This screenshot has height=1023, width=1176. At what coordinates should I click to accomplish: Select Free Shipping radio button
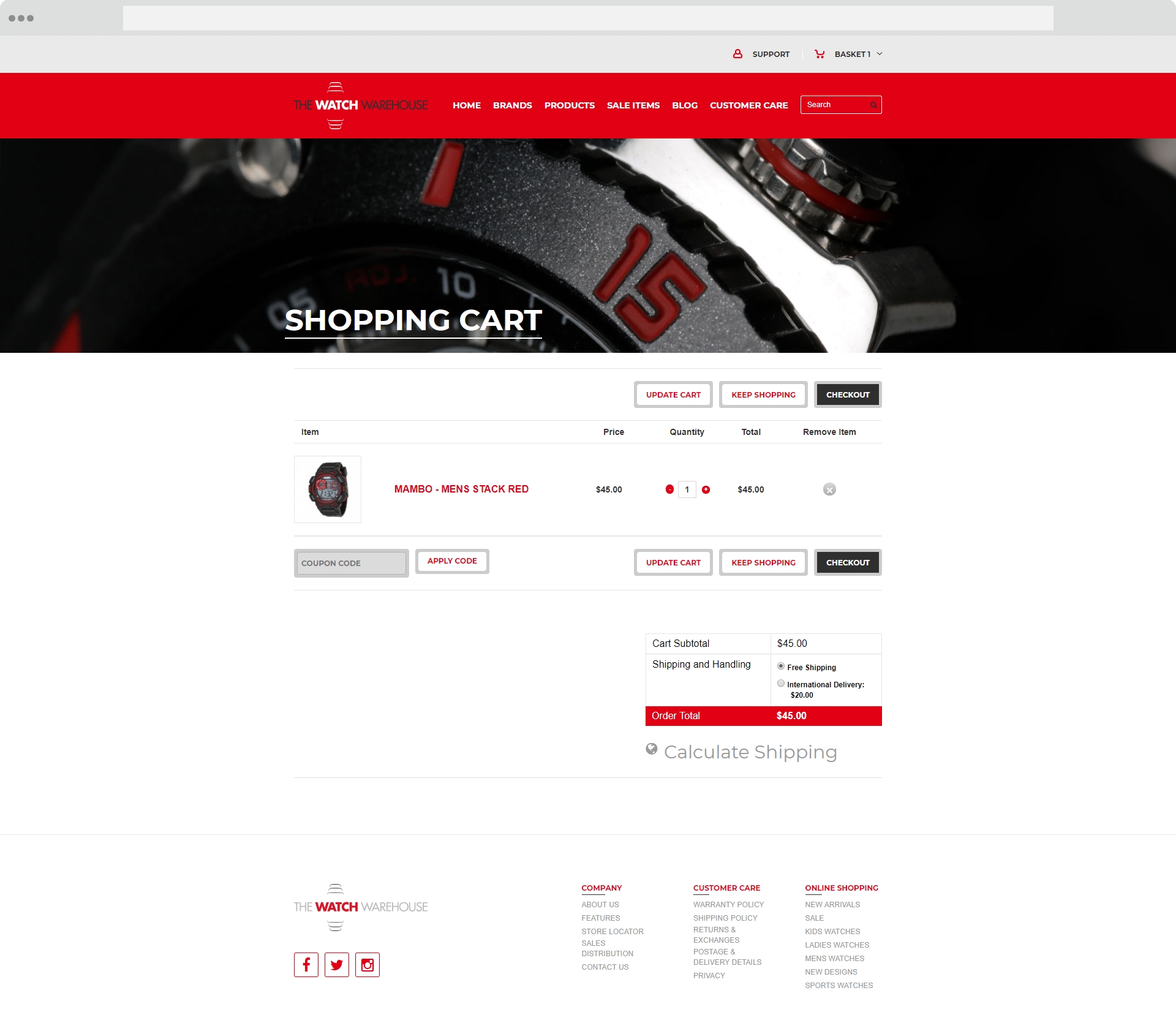tap(782, 666)
